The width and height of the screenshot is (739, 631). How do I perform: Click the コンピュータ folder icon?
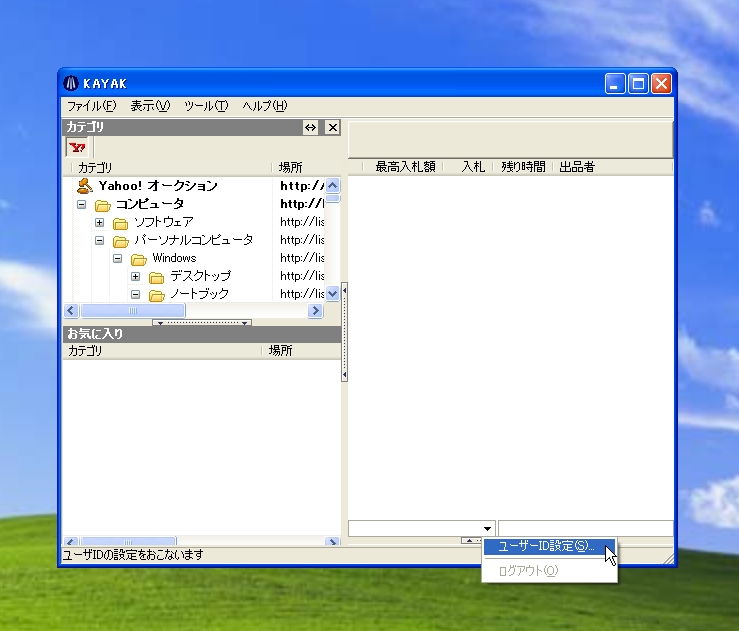click(x=102, y=205)
